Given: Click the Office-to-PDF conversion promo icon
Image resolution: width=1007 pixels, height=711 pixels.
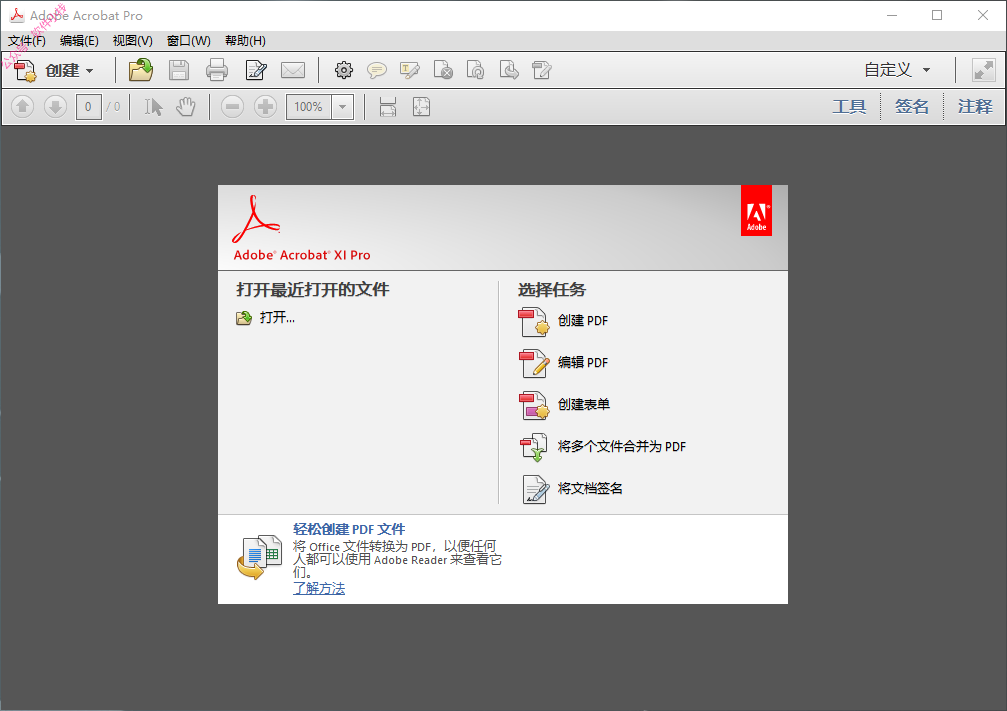Looking at the screenshot, I should (x=260, y=557).
